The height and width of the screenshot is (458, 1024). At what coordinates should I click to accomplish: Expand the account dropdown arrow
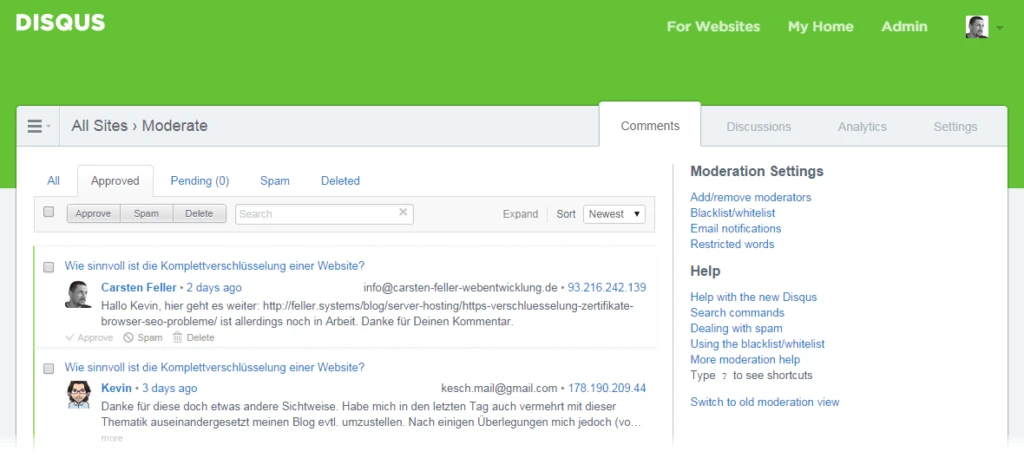coord(1000,28)
